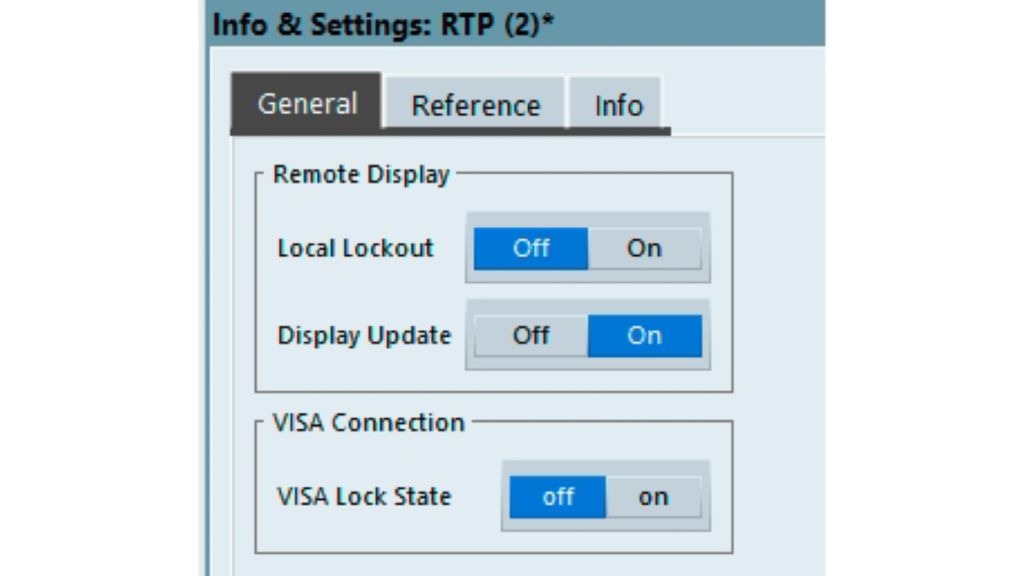The height and width of the screenshot is (576, 1024).
Task: Set Local Lockout to Off
Action: pos(531,248)
